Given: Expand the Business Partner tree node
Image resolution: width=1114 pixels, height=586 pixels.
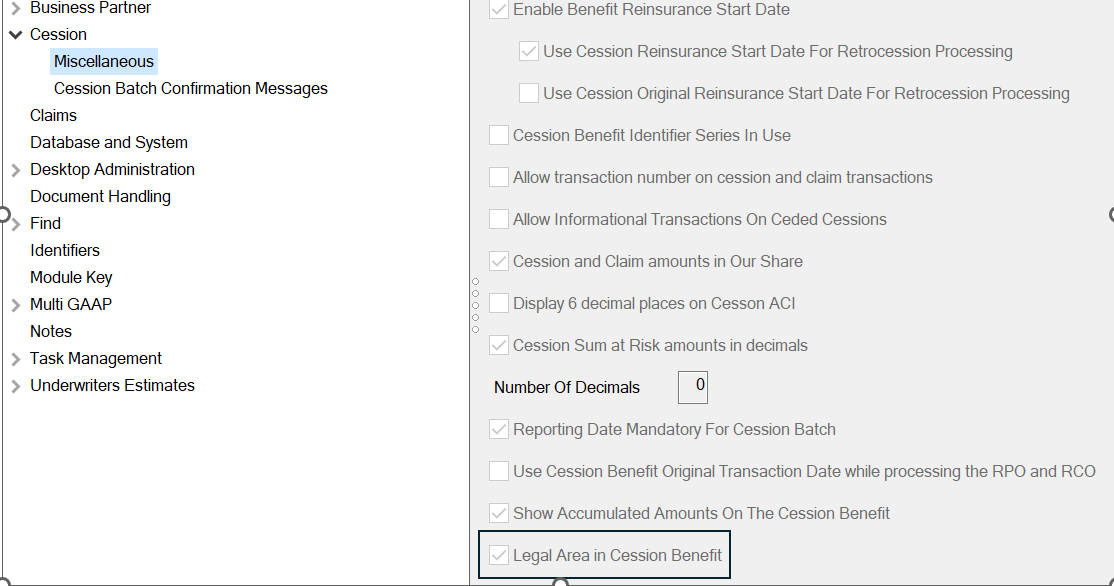Looking at the screenshot, I should pyautogui.click(x=16, y=8).
